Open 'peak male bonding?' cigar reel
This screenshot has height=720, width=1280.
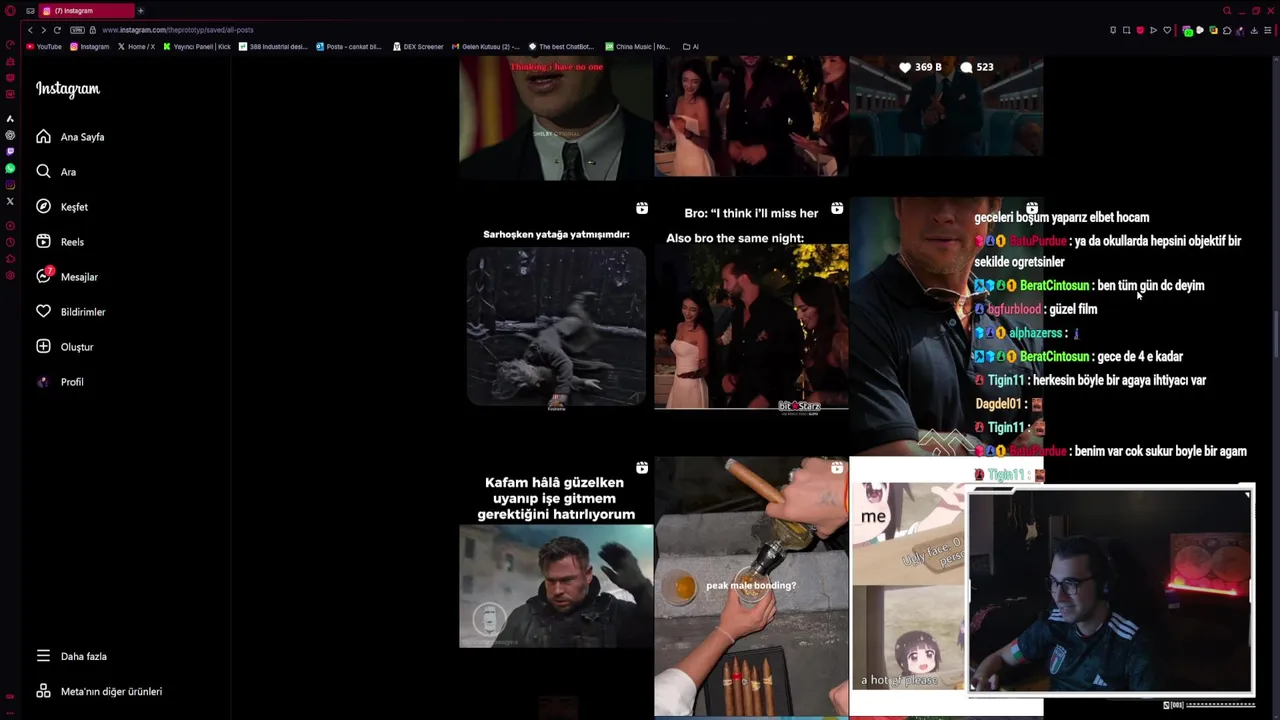tap(751, 586)
